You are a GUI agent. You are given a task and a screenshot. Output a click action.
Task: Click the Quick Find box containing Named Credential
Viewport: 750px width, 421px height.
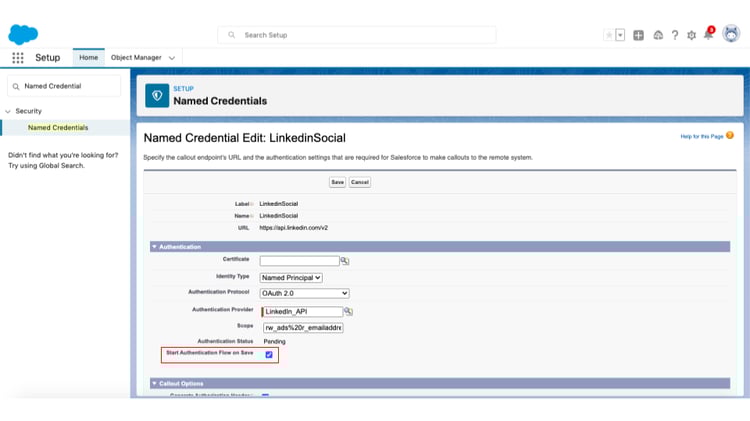[64, 86]
